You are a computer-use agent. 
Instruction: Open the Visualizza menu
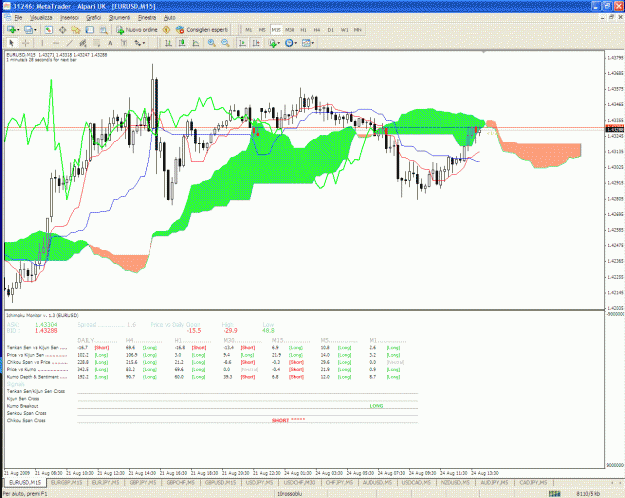coord(41,18)
